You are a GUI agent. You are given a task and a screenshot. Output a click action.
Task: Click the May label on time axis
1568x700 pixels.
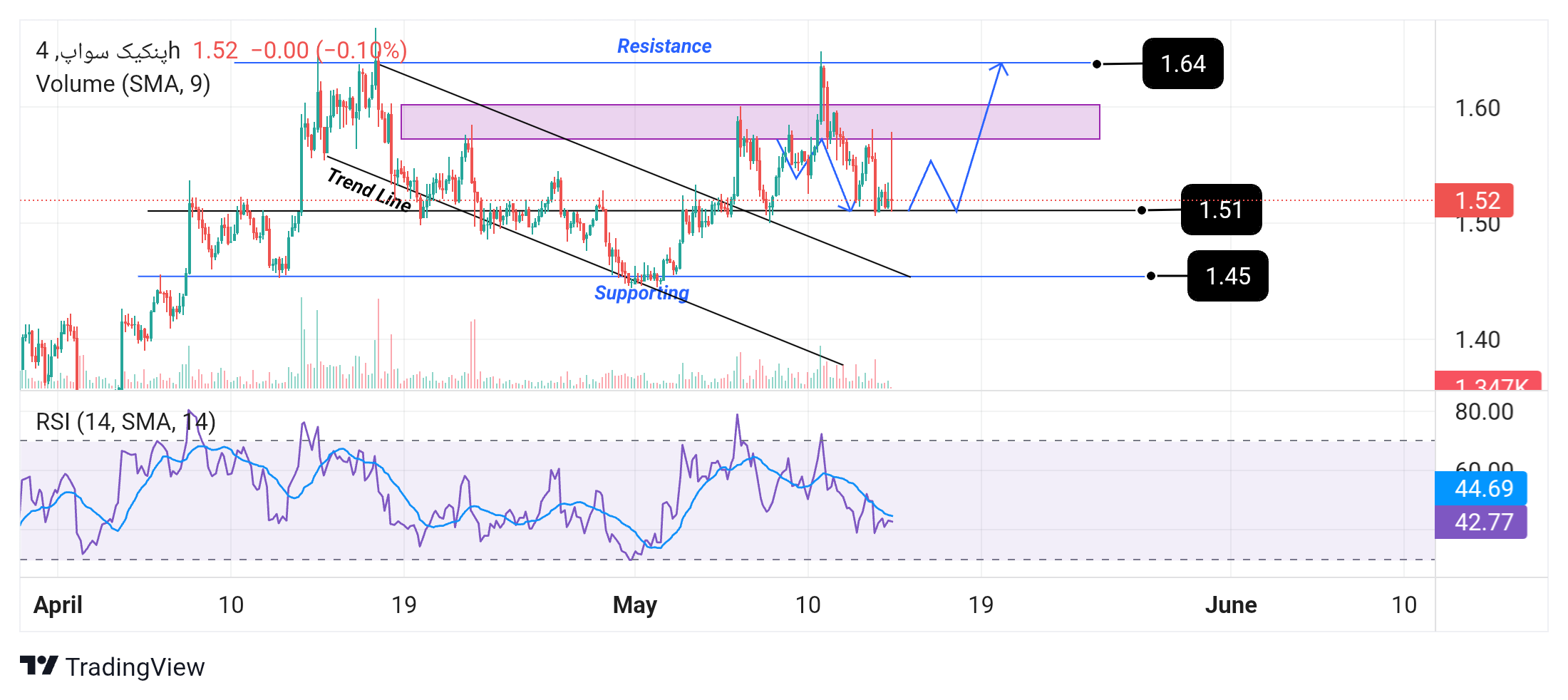(634, 605)
